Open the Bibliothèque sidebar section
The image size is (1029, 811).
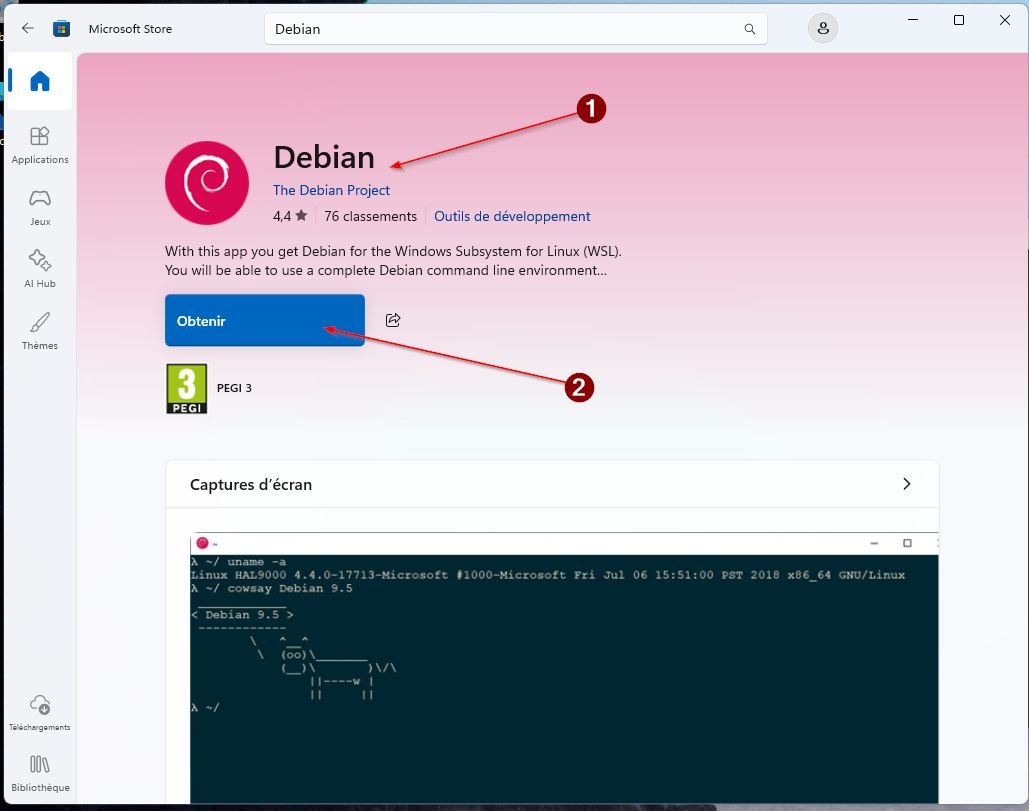coord(39,774)
